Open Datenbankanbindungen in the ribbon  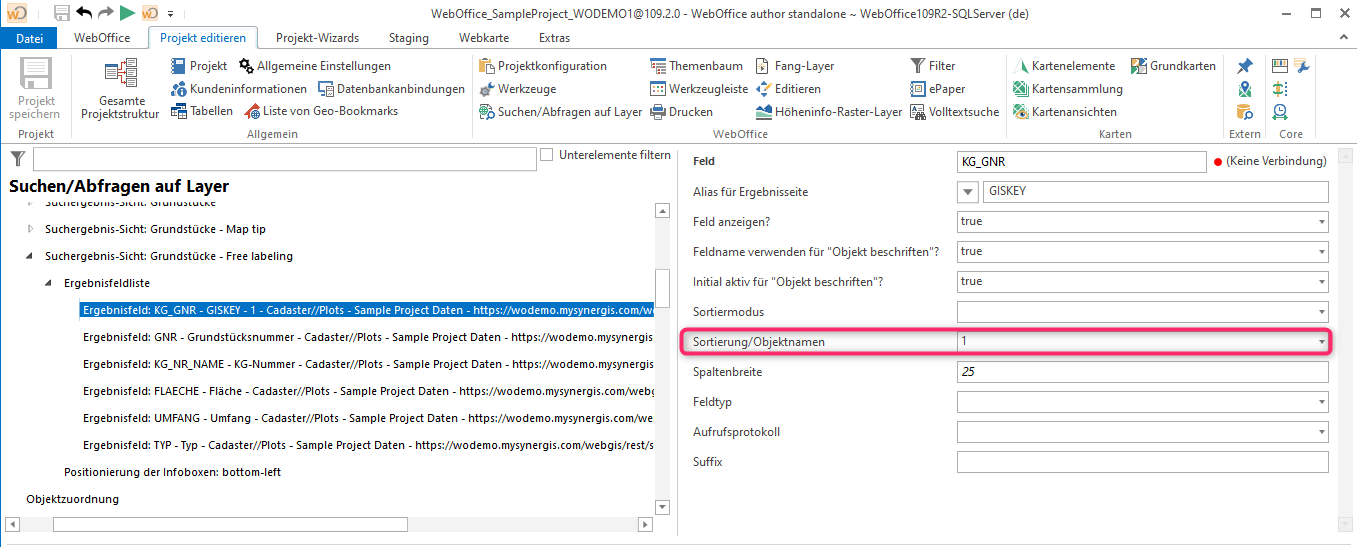[391, 89]
